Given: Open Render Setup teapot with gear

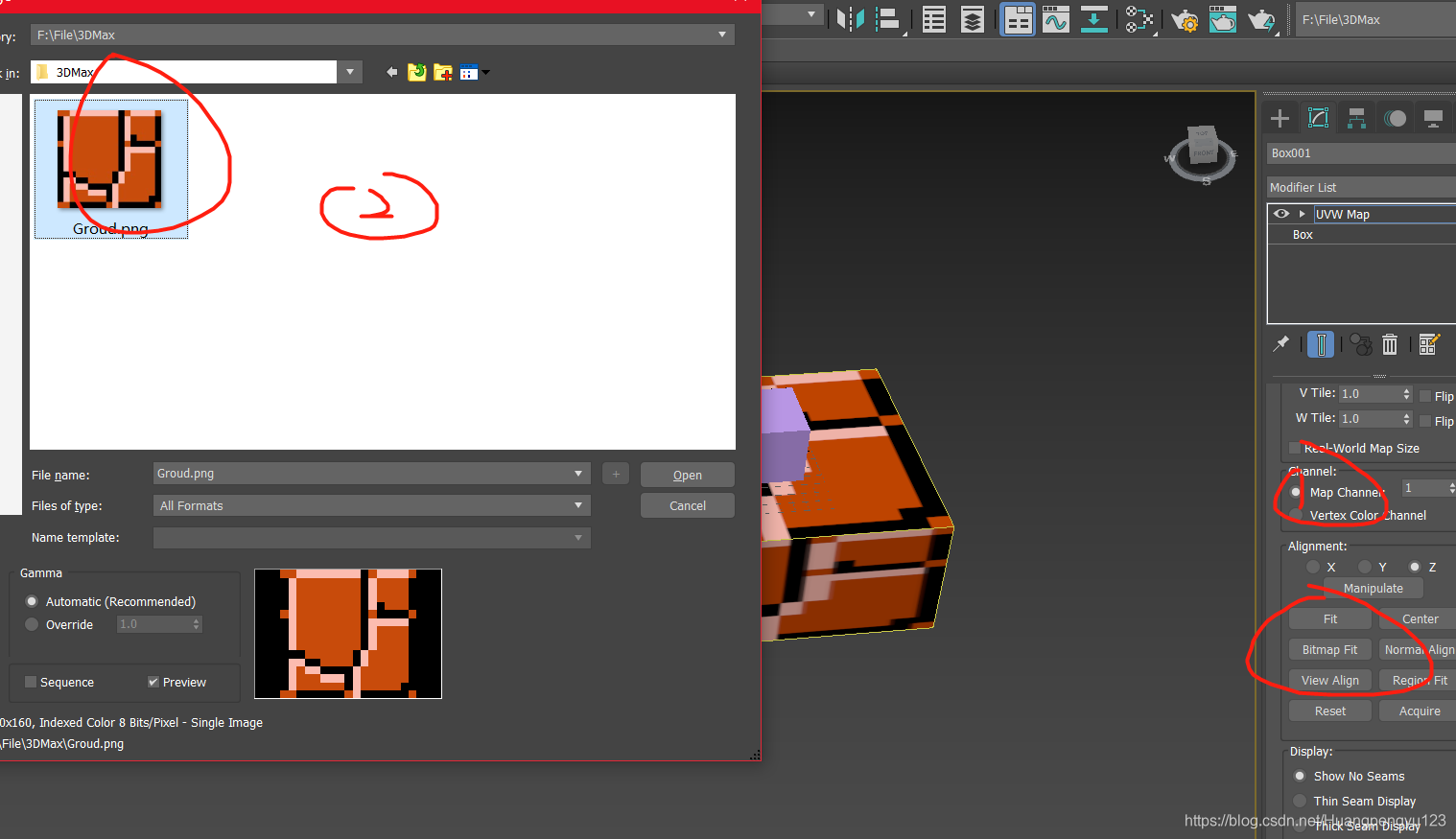Looking at the screenshot, I should tap(1185, 19).
